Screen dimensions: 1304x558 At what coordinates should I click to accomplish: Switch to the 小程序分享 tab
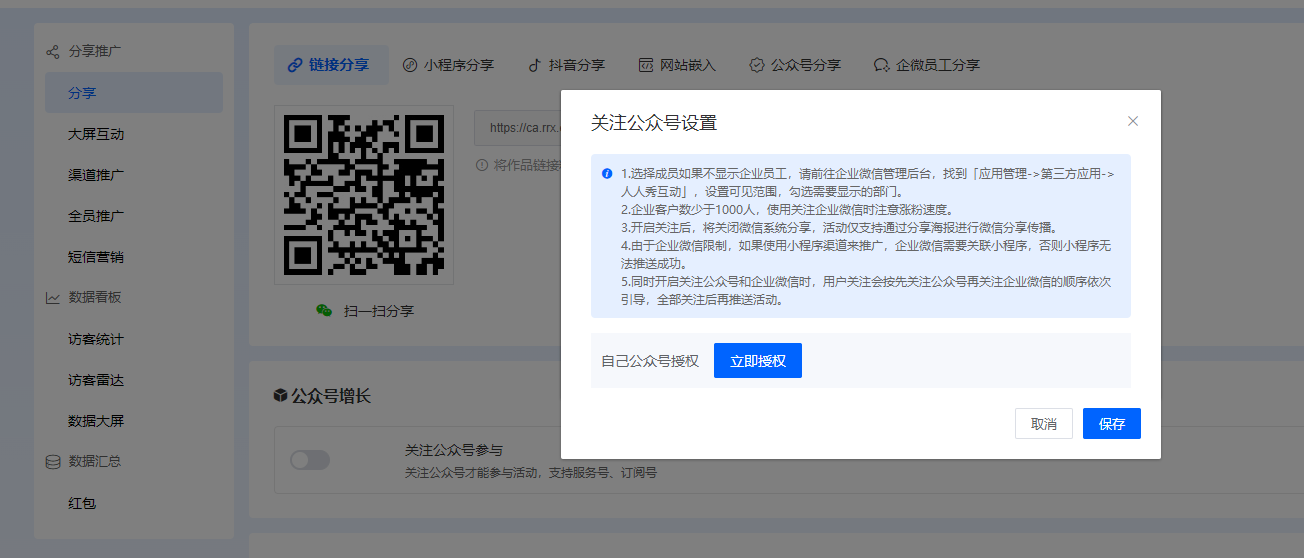[x=448, y=65]
